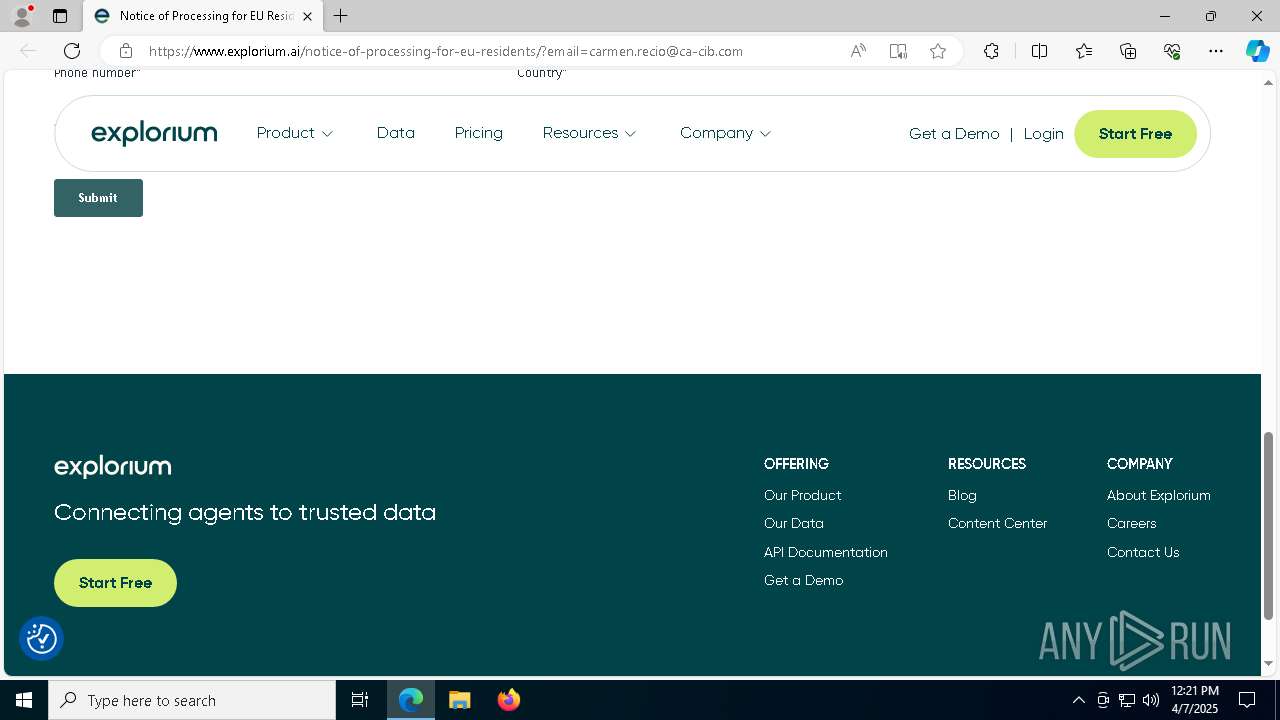This screenshot has width=1280, height=720.
Task: Close the Notice of Processing tab
Action: click(x=307, y=16)
